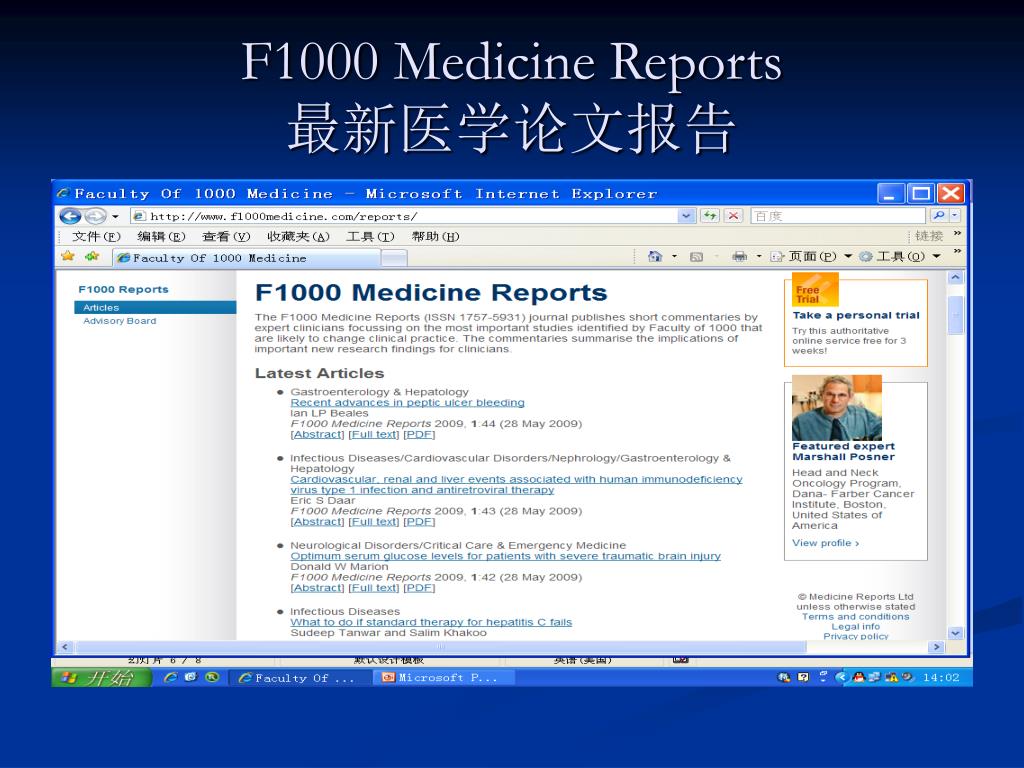This screenshot has width=1024, height=768.
Task: Open Cardiovascular, renal and liver events article
Action: tap(517, 485)
